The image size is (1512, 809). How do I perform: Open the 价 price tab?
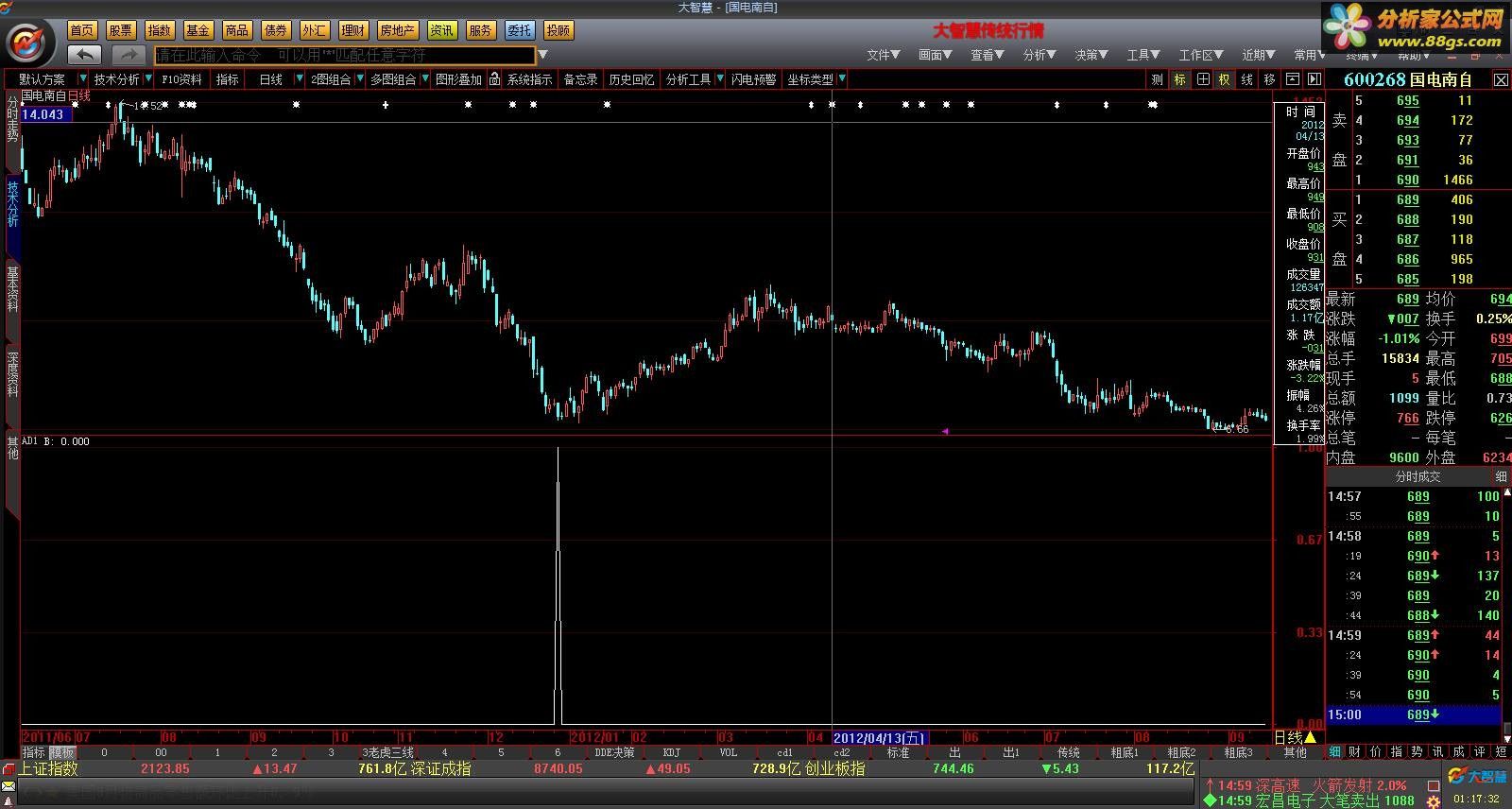[1376, 752]
